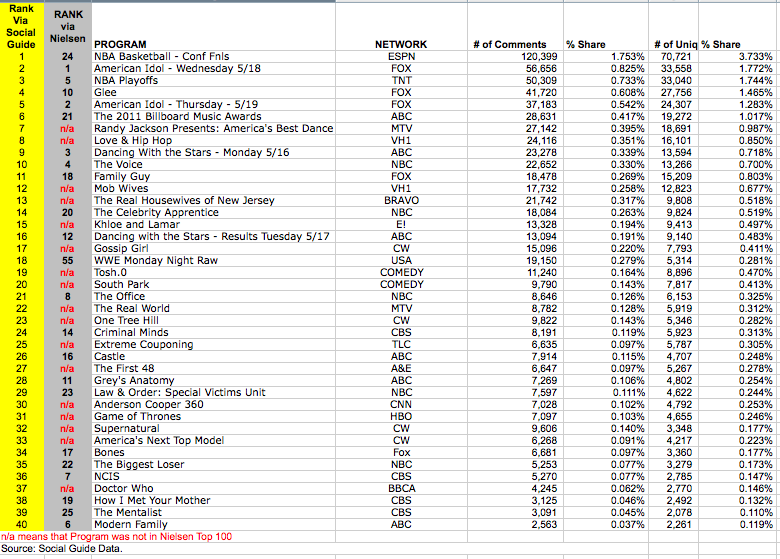
Task: Click the CNN network cell
Action: (x=401, y=404)
